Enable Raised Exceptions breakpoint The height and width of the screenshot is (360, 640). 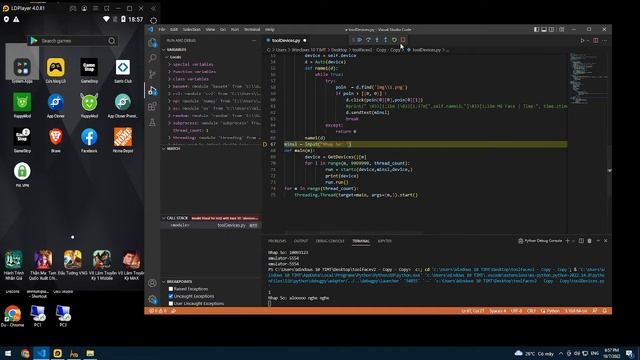(x=171, y=289)
